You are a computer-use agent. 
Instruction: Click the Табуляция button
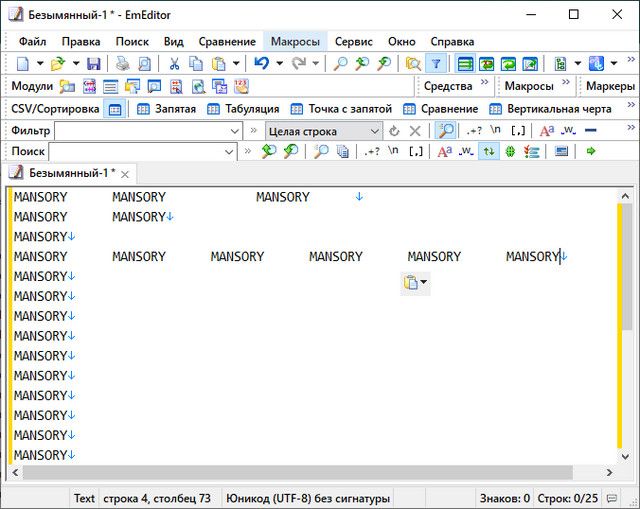coord(243,108)
